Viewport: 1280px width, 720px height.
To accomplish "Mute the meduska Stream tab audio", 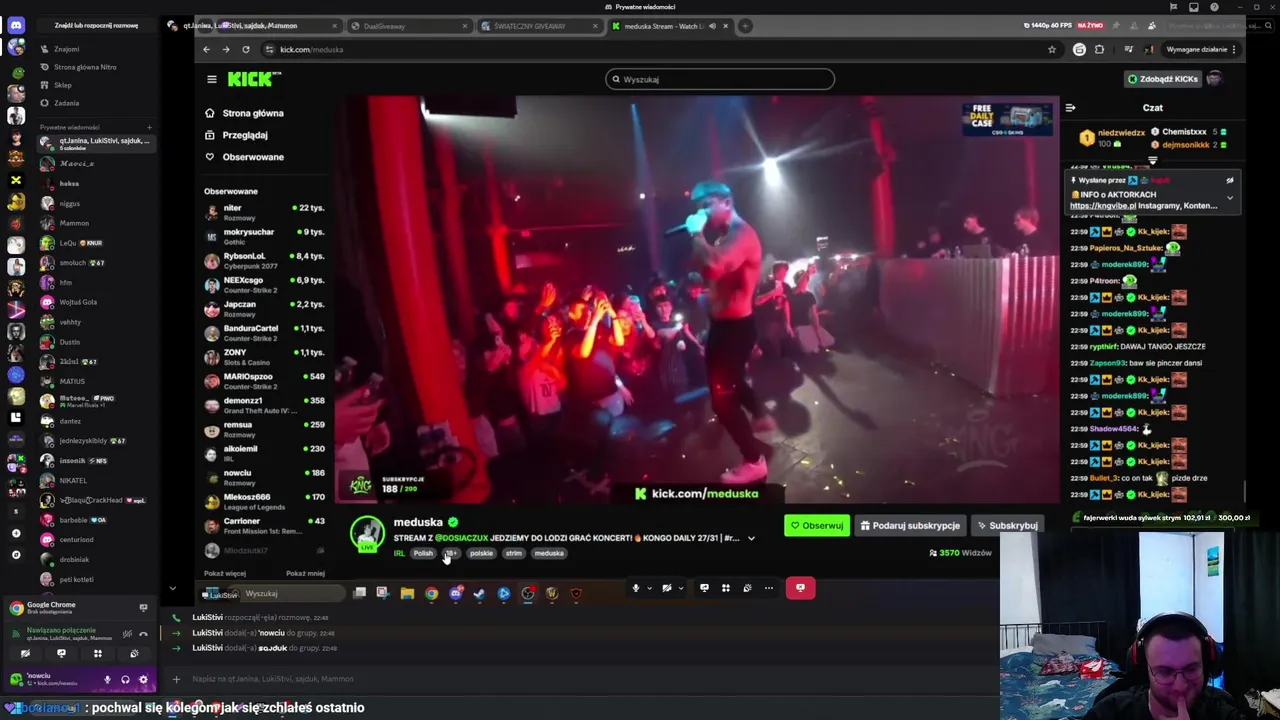I will tap(712, 26).
